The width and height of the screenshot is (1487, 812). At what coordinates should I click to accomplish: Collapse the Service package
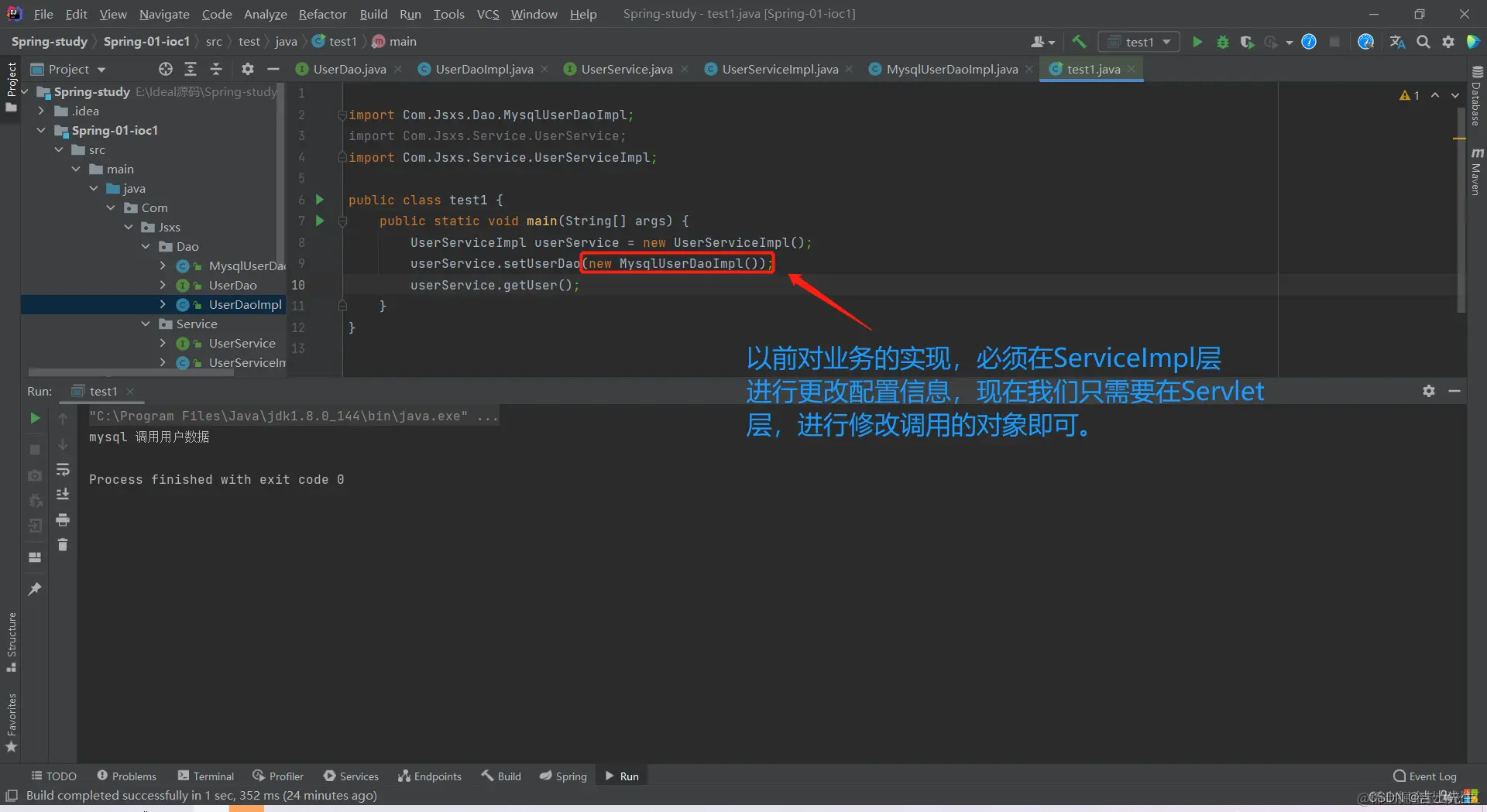click(x=146, y=324)
